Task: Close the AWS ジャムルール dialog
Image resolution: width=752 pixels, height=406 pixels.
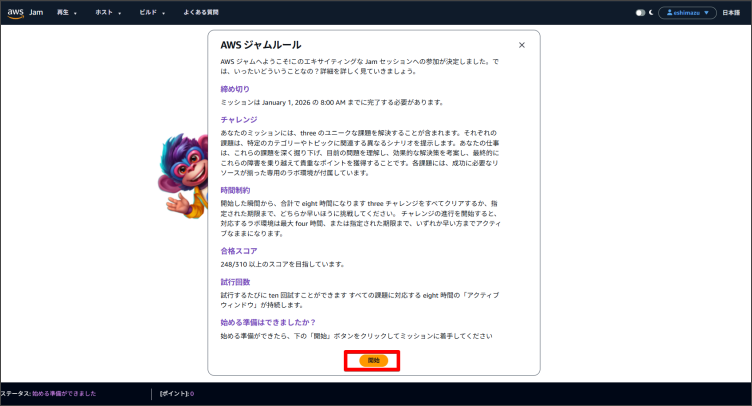Action: pyautogui.click(x=521, y=45)
